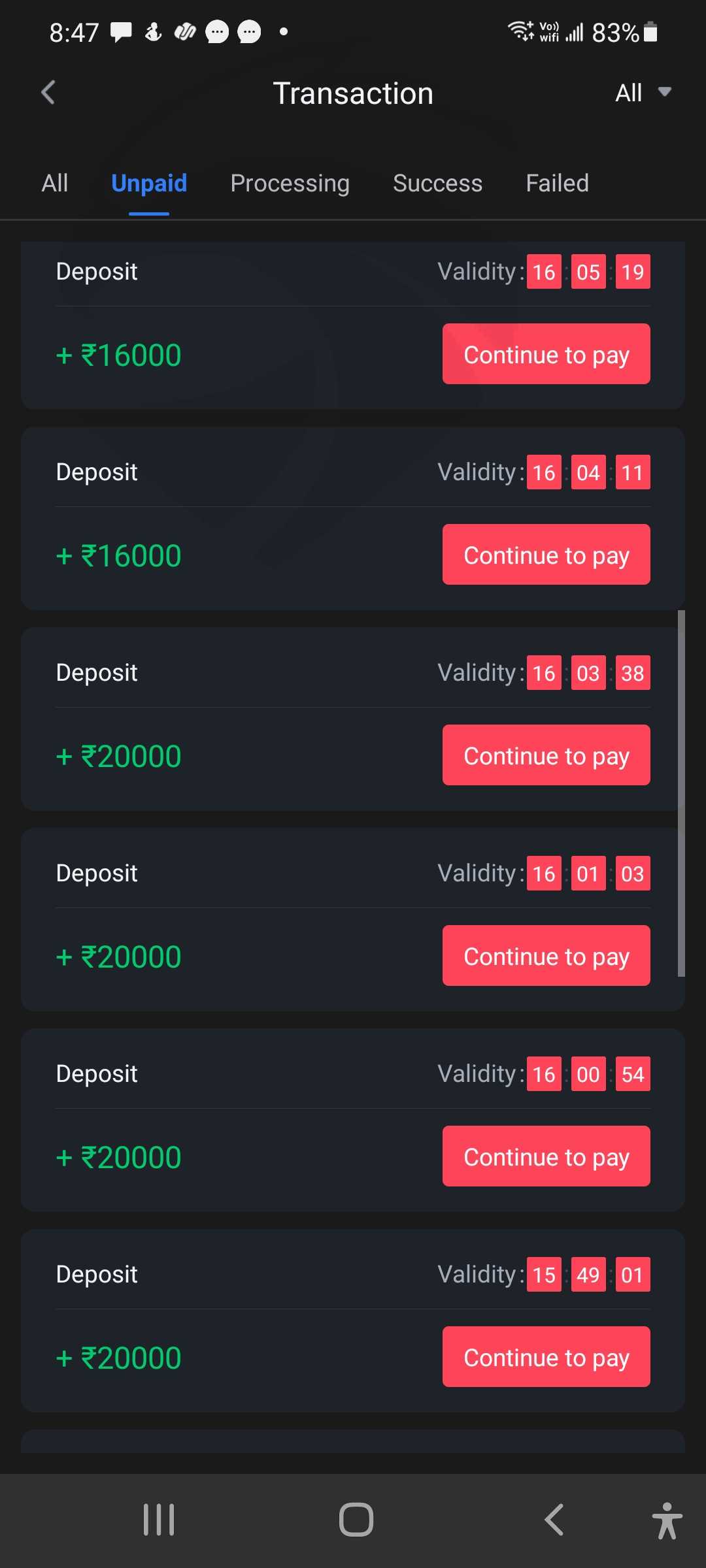The width and height of the screenshot is (706, 1568).
Task: Switch to the All tab
Action: pos(55,184)
